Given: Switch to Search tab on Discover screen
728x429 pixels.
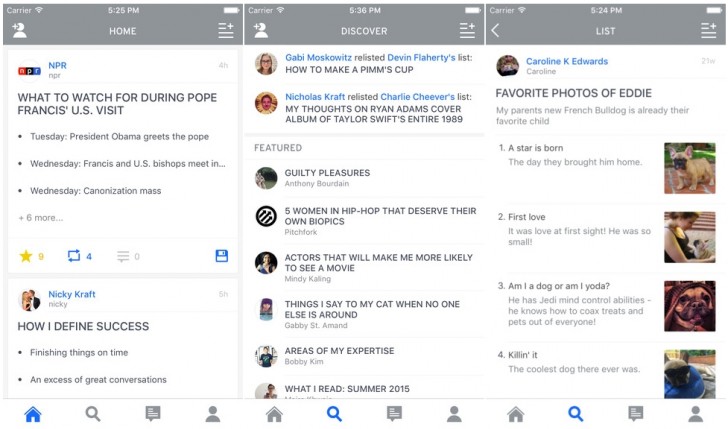Looking at the screenshot, I should (x=334, y=414).
